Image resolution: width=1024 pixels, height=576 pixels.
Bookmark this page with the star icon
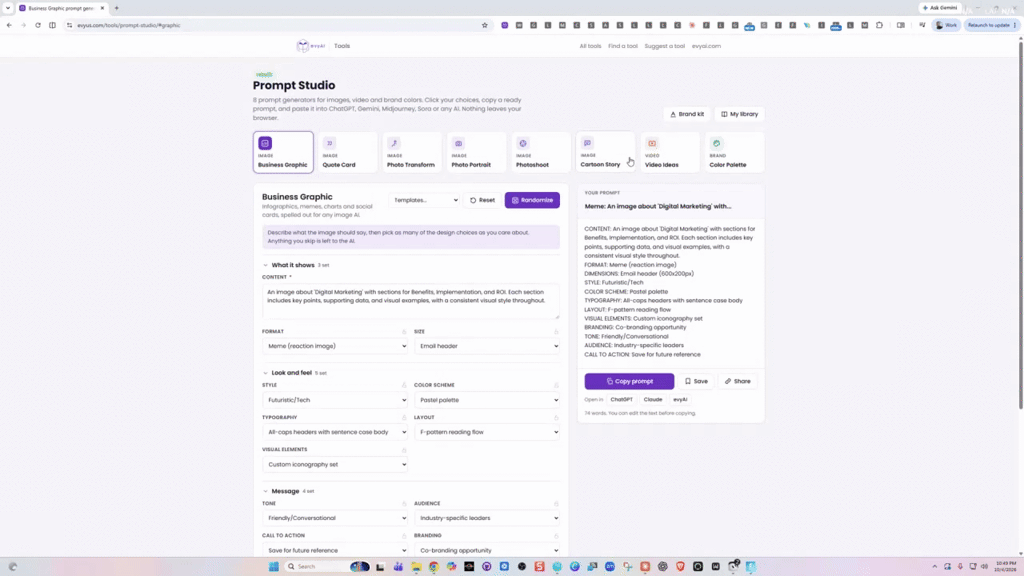485,25
